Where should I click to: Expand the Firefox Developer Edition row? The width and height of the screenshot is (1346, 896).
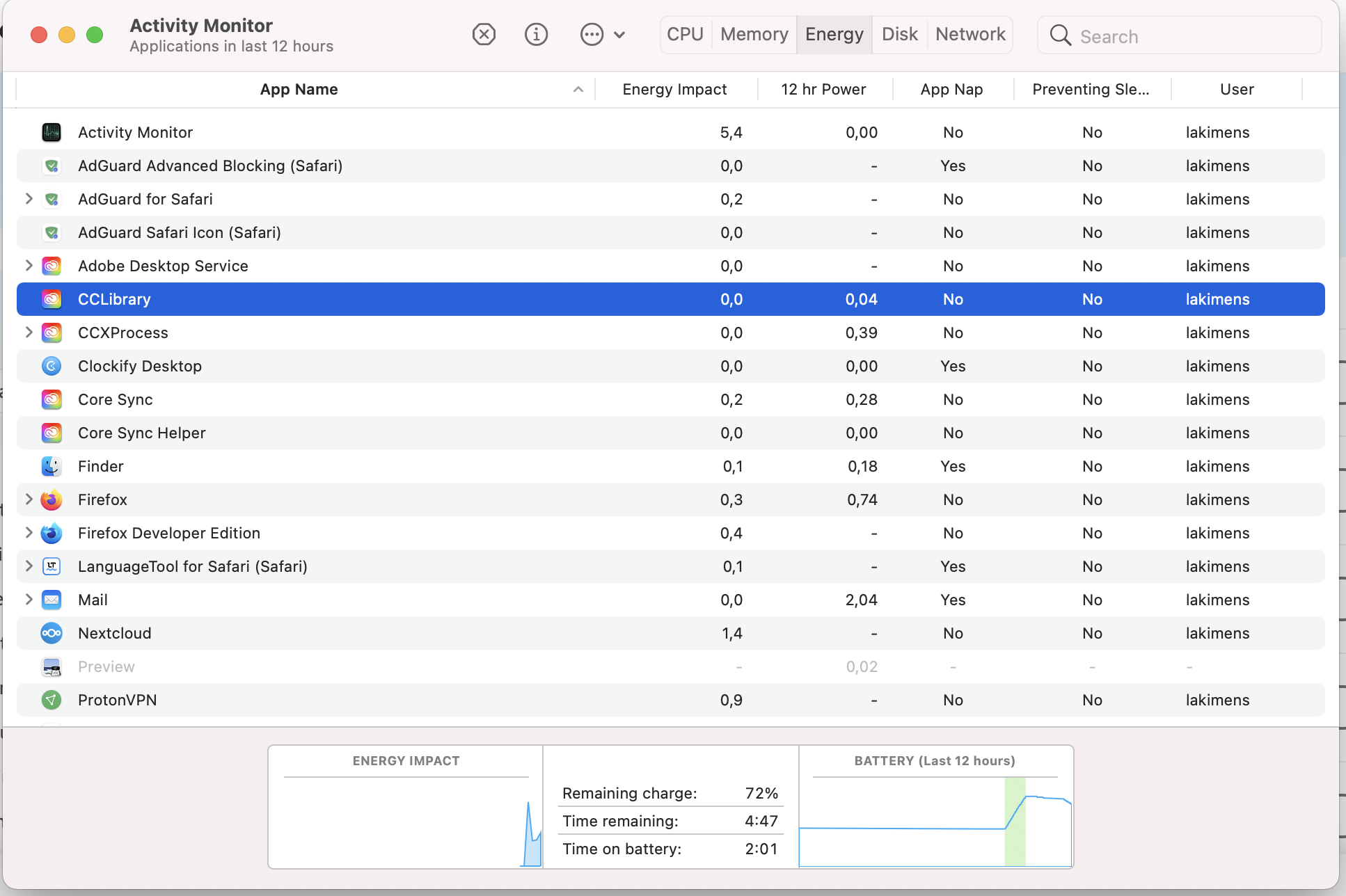pos(29,533)
